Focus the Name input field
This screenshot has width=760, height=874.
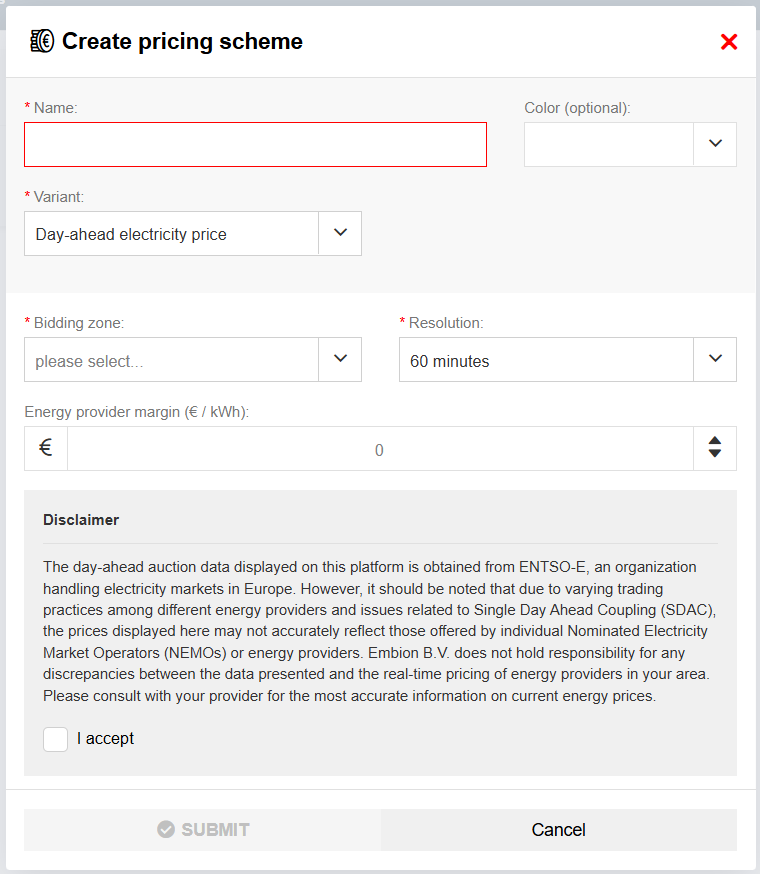255,144
